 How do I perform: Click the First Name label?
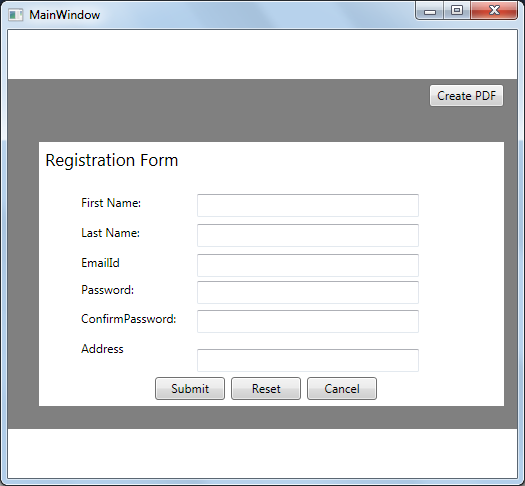point(111,203)
